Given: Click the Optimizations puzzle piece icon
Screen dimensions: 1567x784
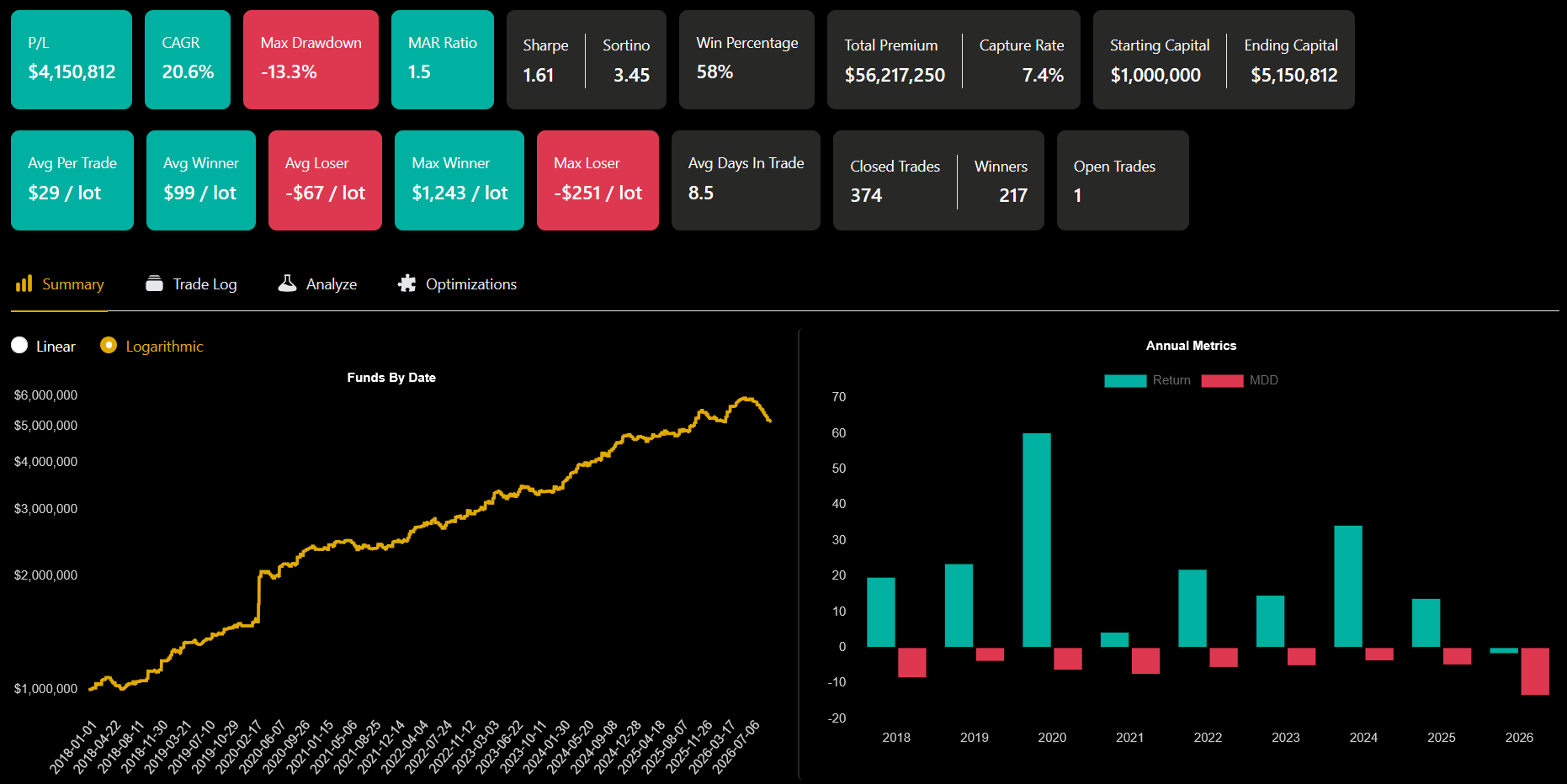Looking at the screenshot, I should click(x=407, y=283).
